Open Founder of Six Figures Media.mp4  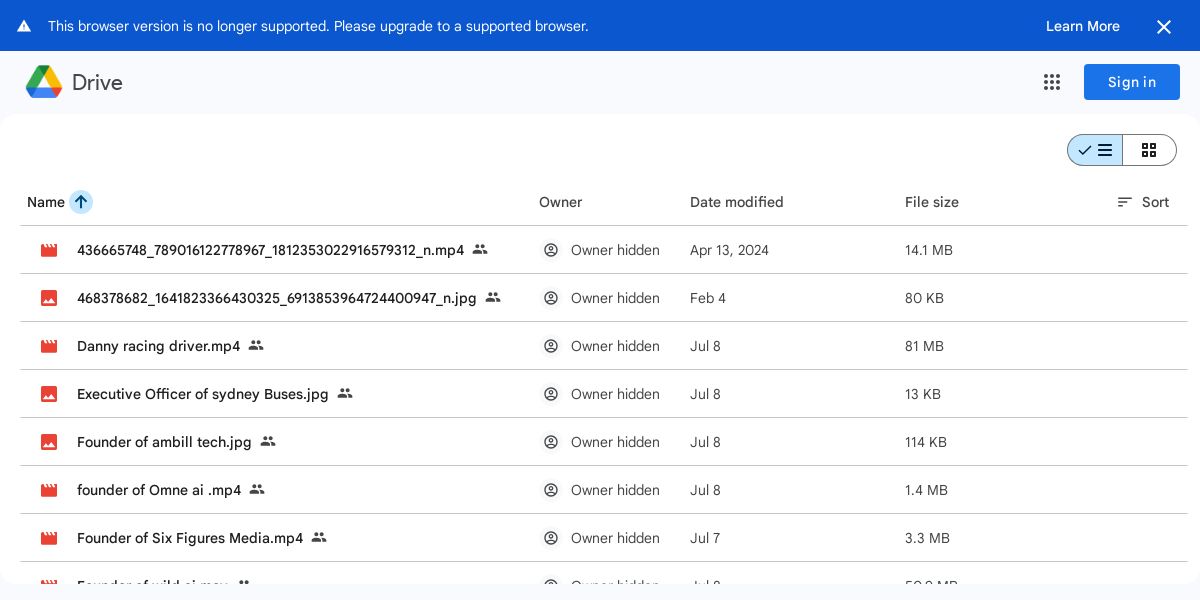click(190, 538)
